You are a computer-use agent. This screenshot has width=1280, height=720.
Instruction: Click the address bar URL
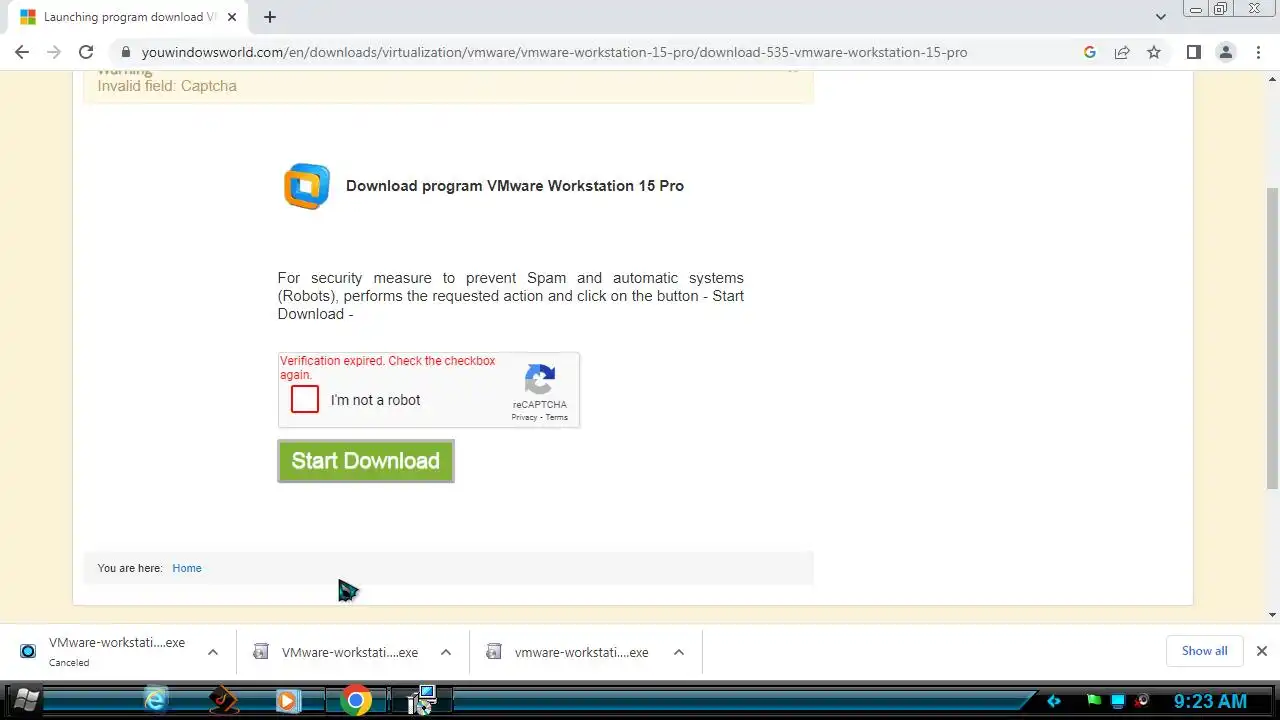[x=554, y=52]
